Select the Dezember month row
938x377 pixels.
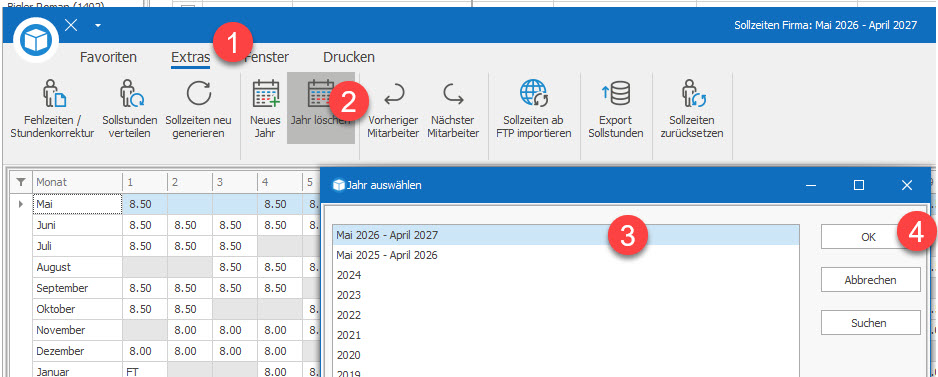click(x=77, y=351)
